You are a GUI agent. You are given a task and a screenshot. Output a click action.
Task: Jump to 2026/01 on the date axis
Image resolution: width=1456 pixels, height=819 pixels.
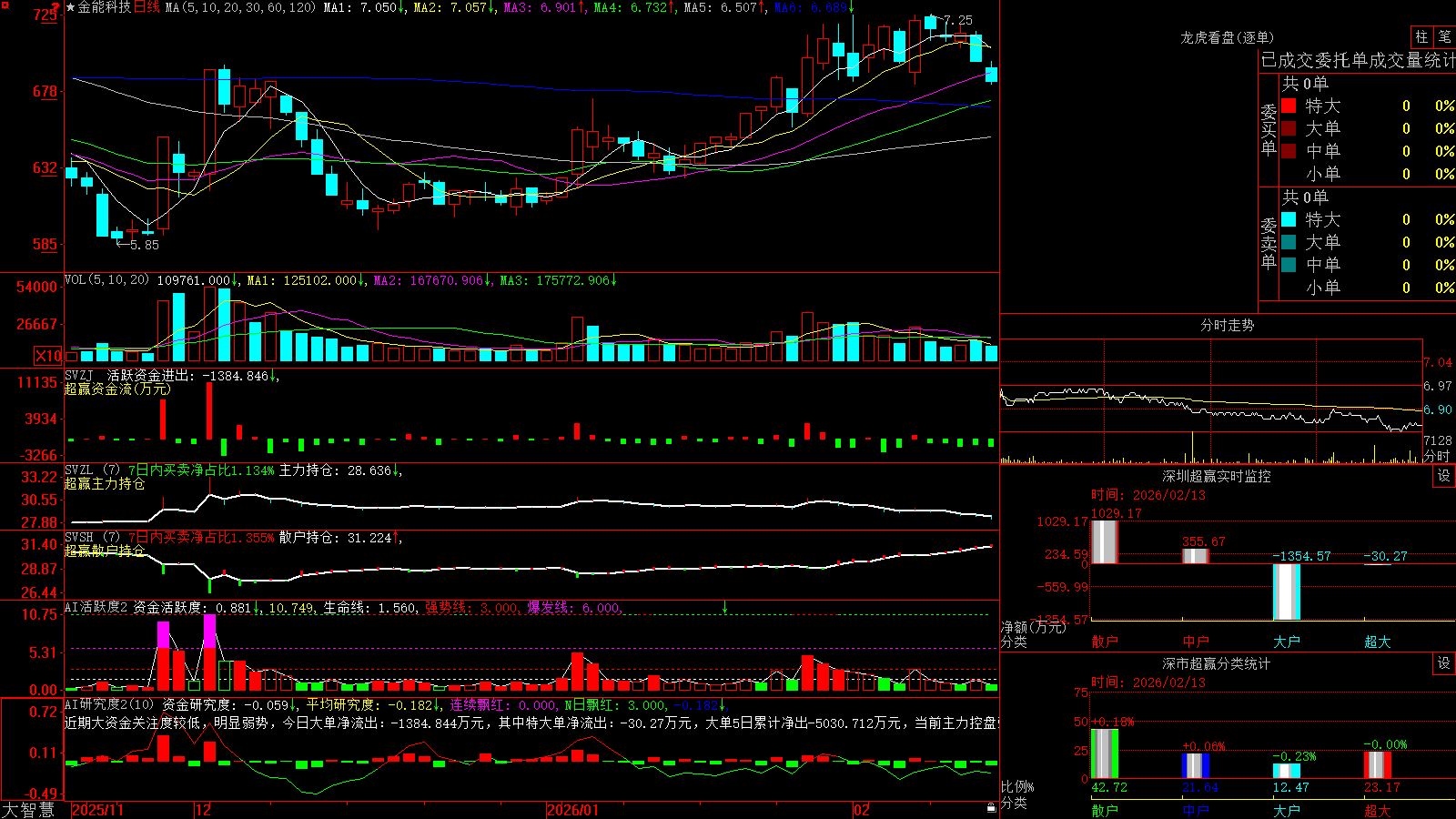tap(572, 810)
